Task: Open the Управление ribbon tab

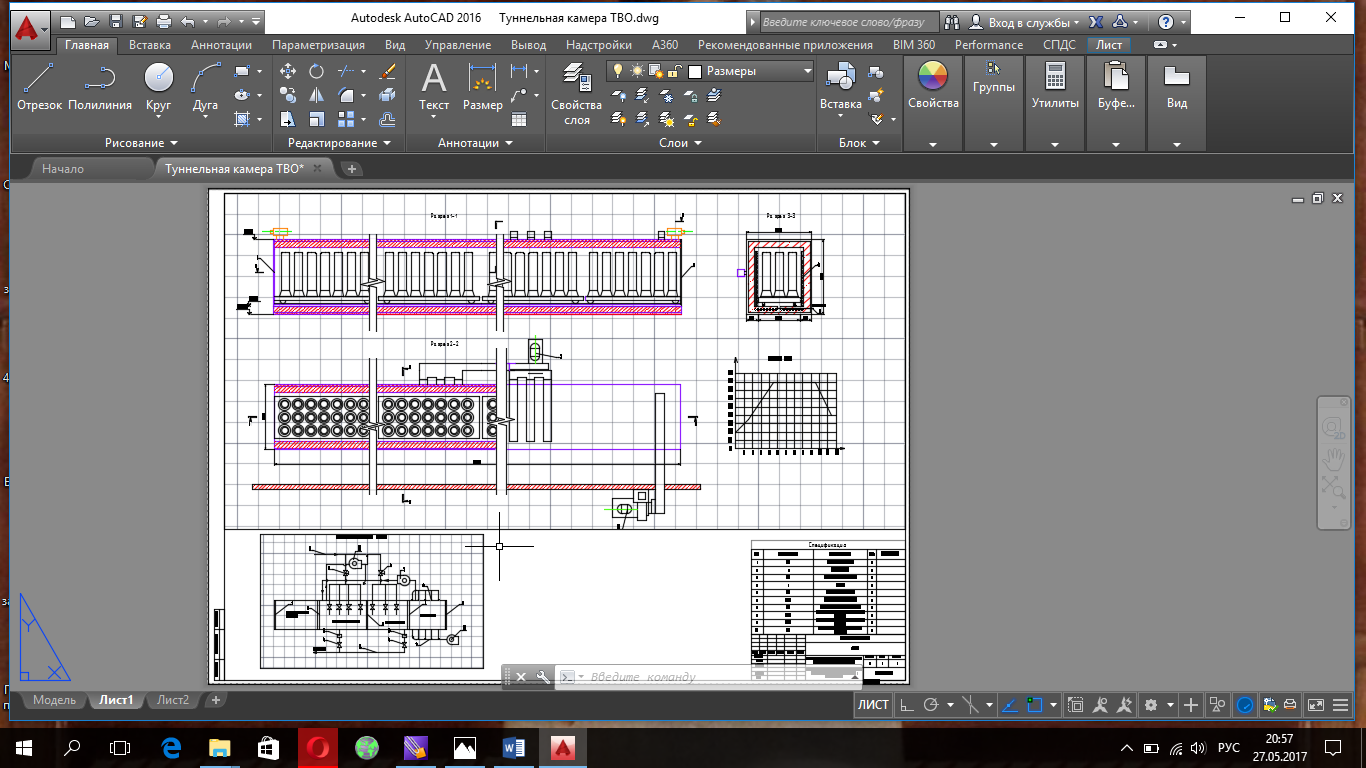Action: tap(457, 45)
